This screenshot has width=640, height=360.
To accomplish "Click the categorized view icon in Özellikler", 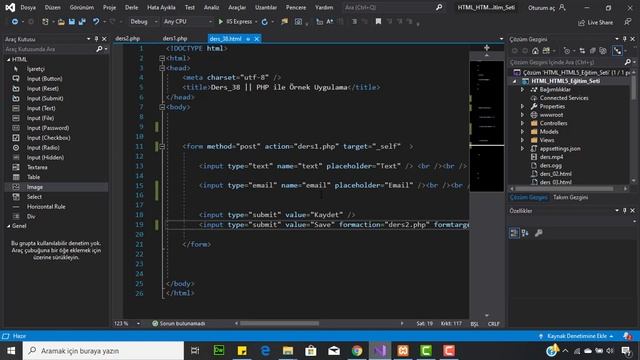I will pyautogui.click(x=514, y=233).
